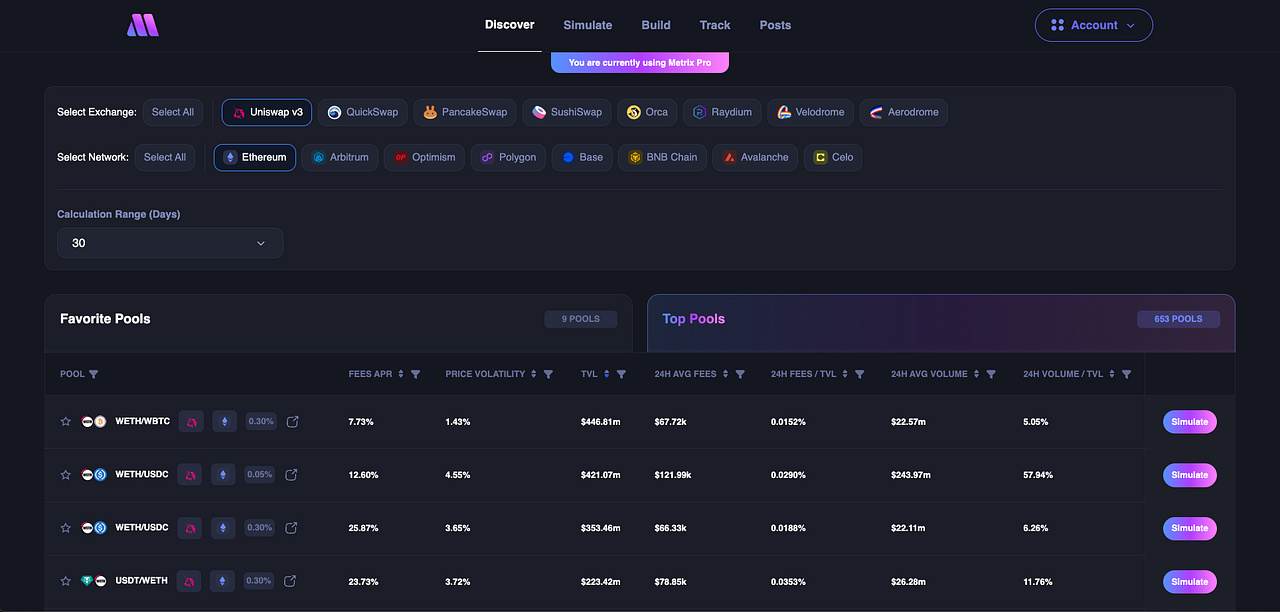Click Select All for exchanges
This screenshot has width=1280, height=612.
click(173, 112)
